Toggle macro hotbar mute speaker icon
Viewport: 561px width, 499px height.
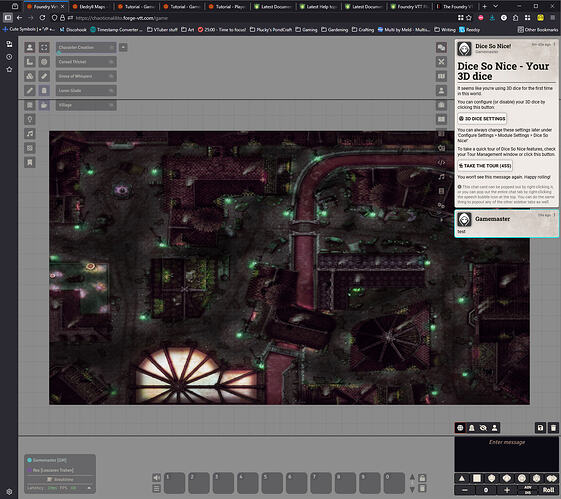coord(156,478)
